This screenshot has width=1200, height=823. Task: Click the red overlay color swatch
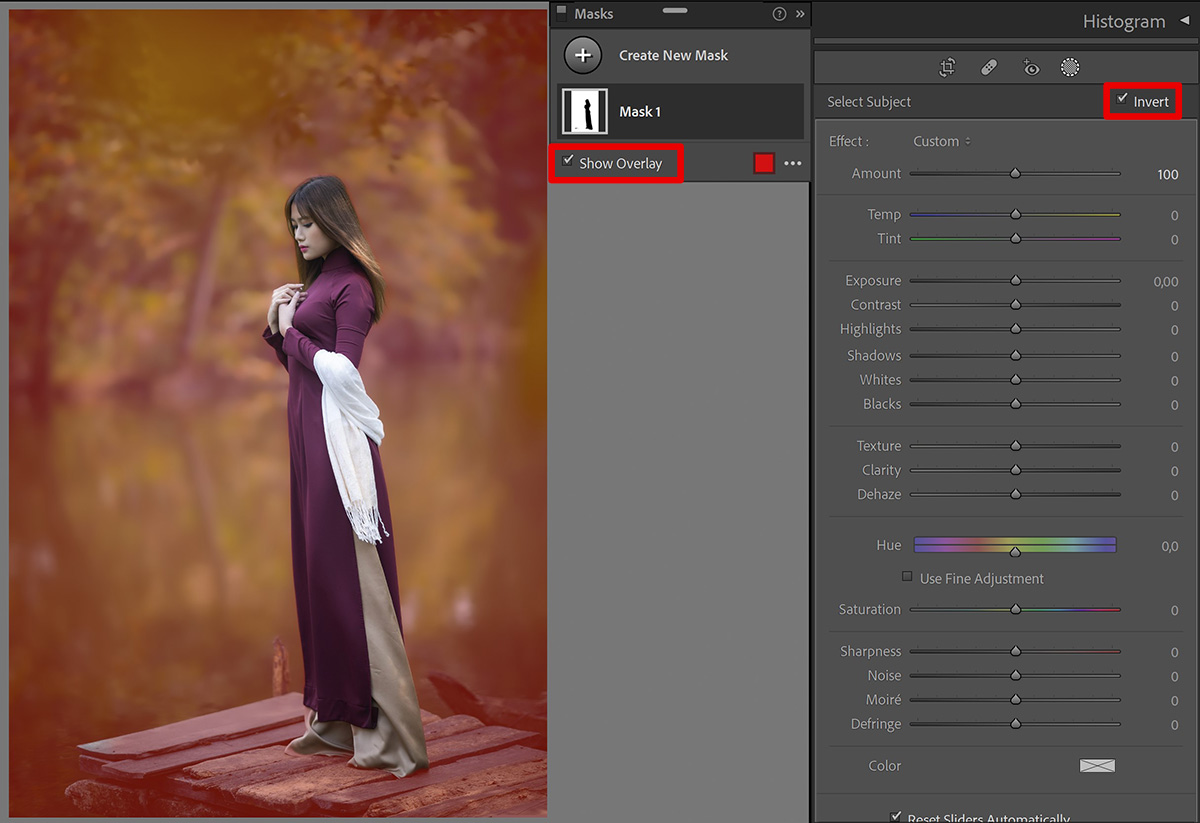[x=764, y=162]
